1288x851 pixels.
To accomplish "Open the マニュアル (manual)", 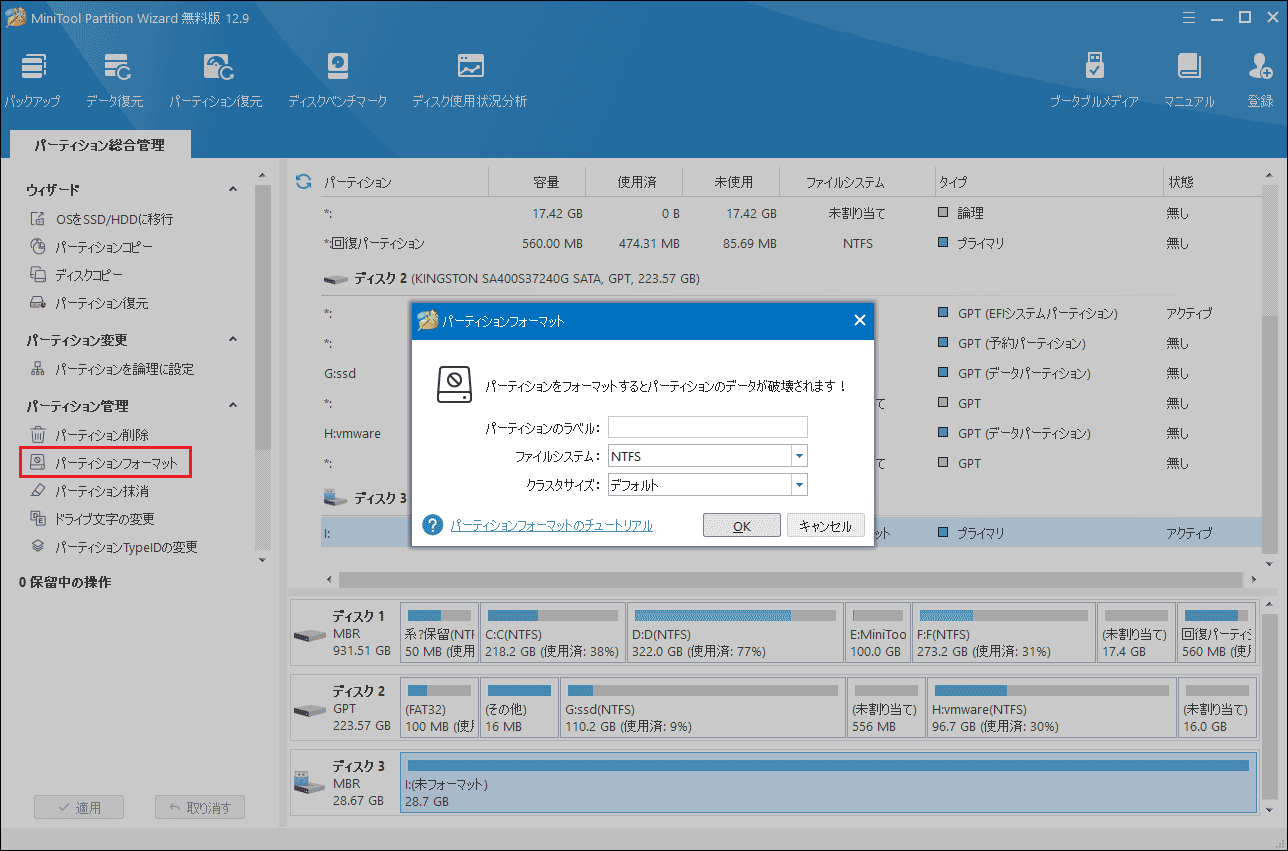I will pos(1188,78).
